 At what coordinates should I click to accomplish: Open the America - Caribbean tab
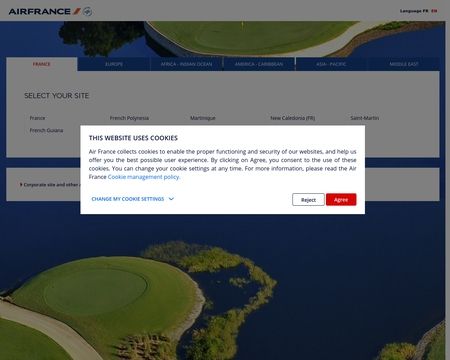259,64
